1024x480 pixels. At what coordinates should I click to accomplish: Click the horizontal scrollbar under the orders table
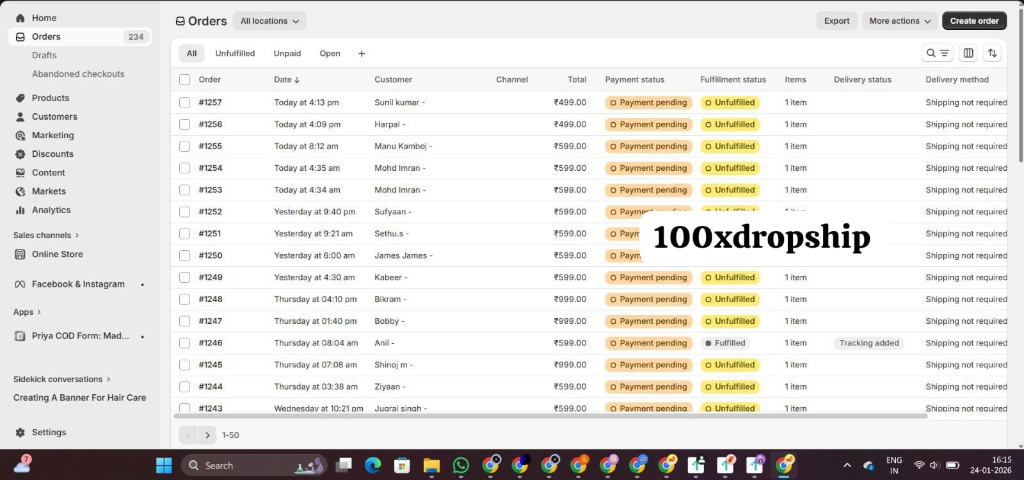[x=550, y=415]
